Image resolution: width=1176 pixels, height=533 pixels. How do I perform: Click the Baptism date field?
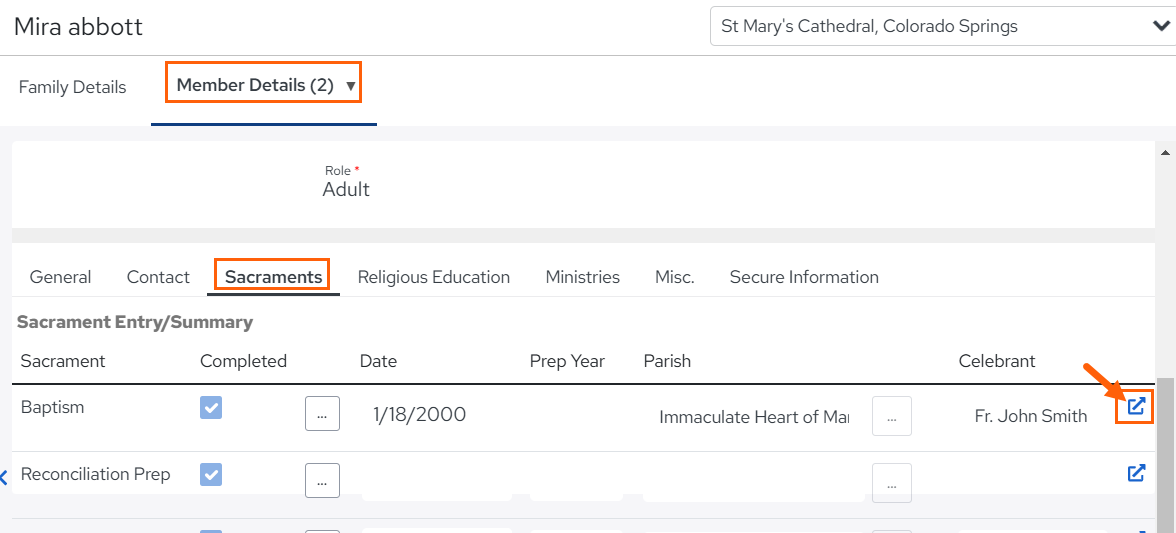click(x=436, y=415)
